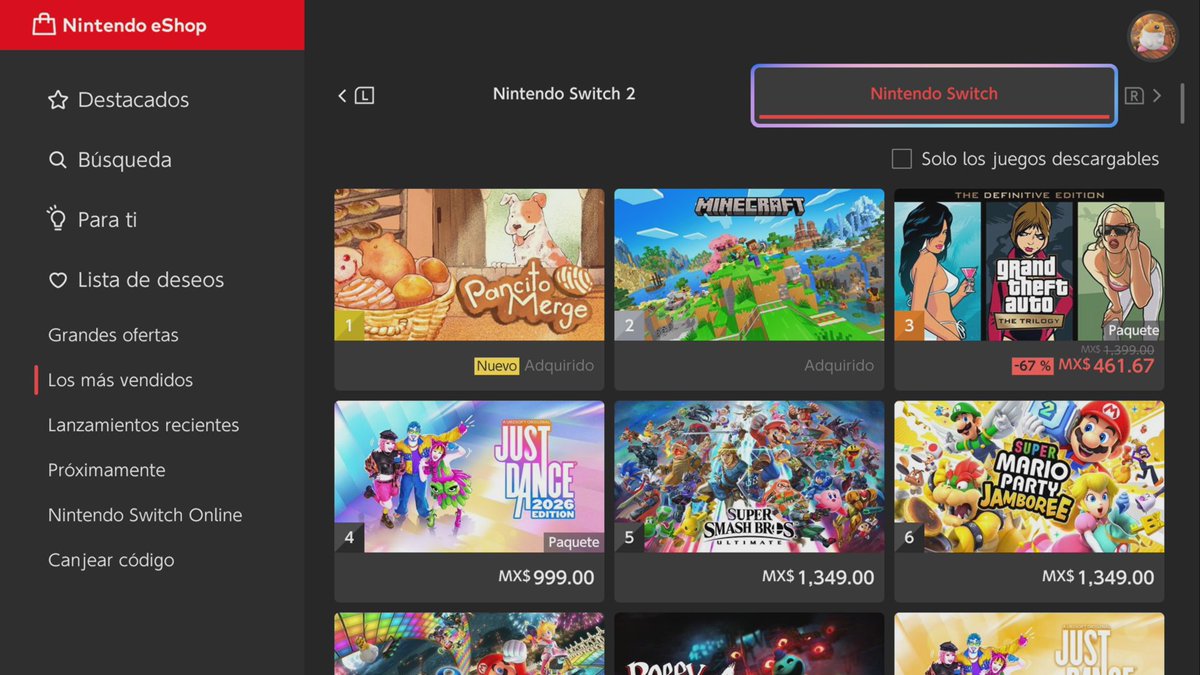Open Próximamente list

107,470
